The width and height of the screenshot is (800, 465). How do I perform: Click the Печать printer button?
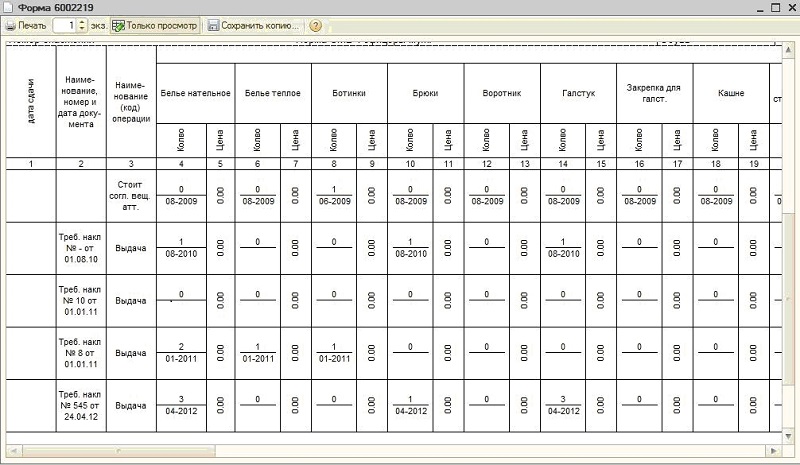[x=26, y=25]
